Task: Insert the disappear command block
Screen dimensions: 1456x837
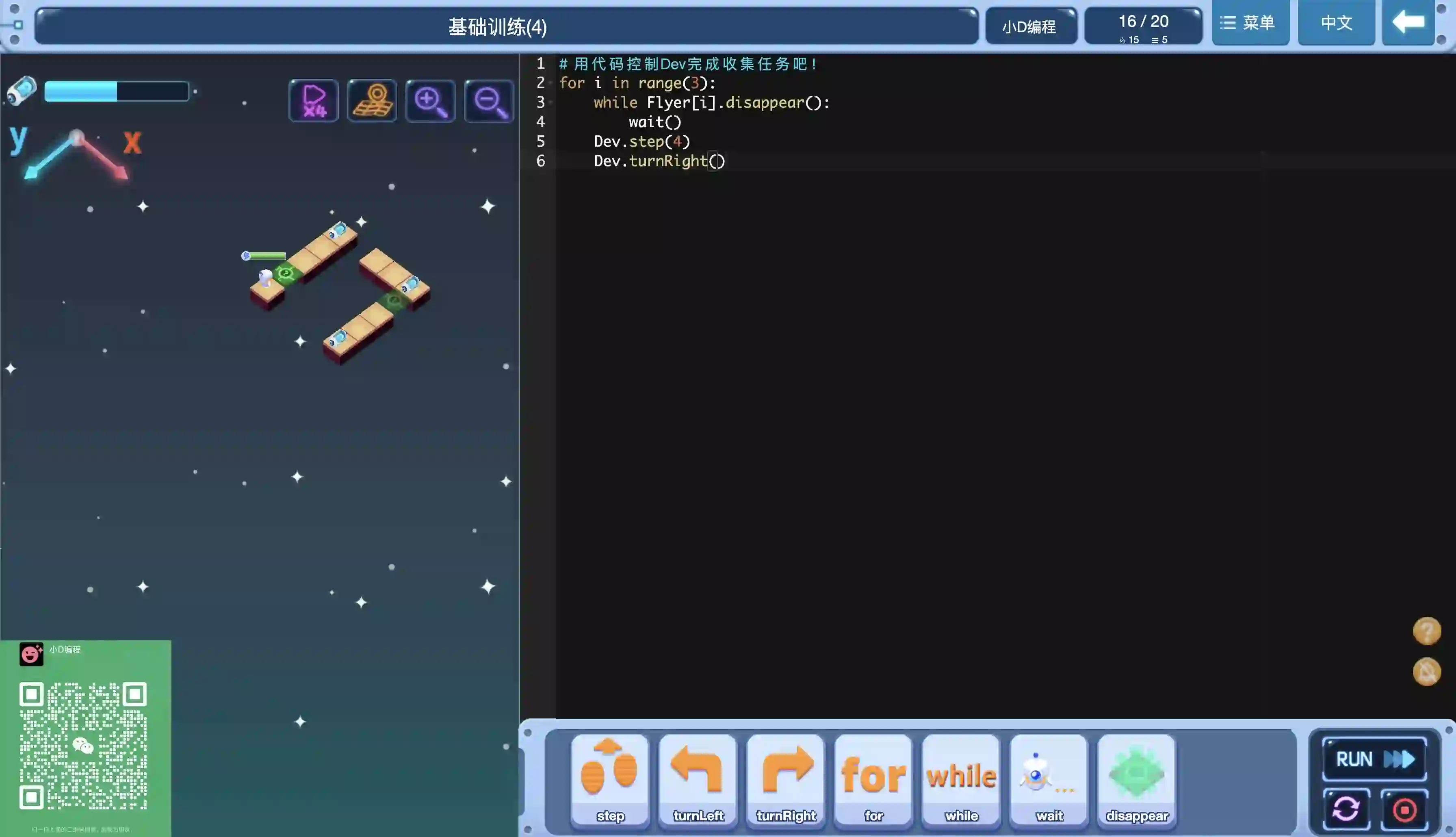Action: tap(1137, 780)
